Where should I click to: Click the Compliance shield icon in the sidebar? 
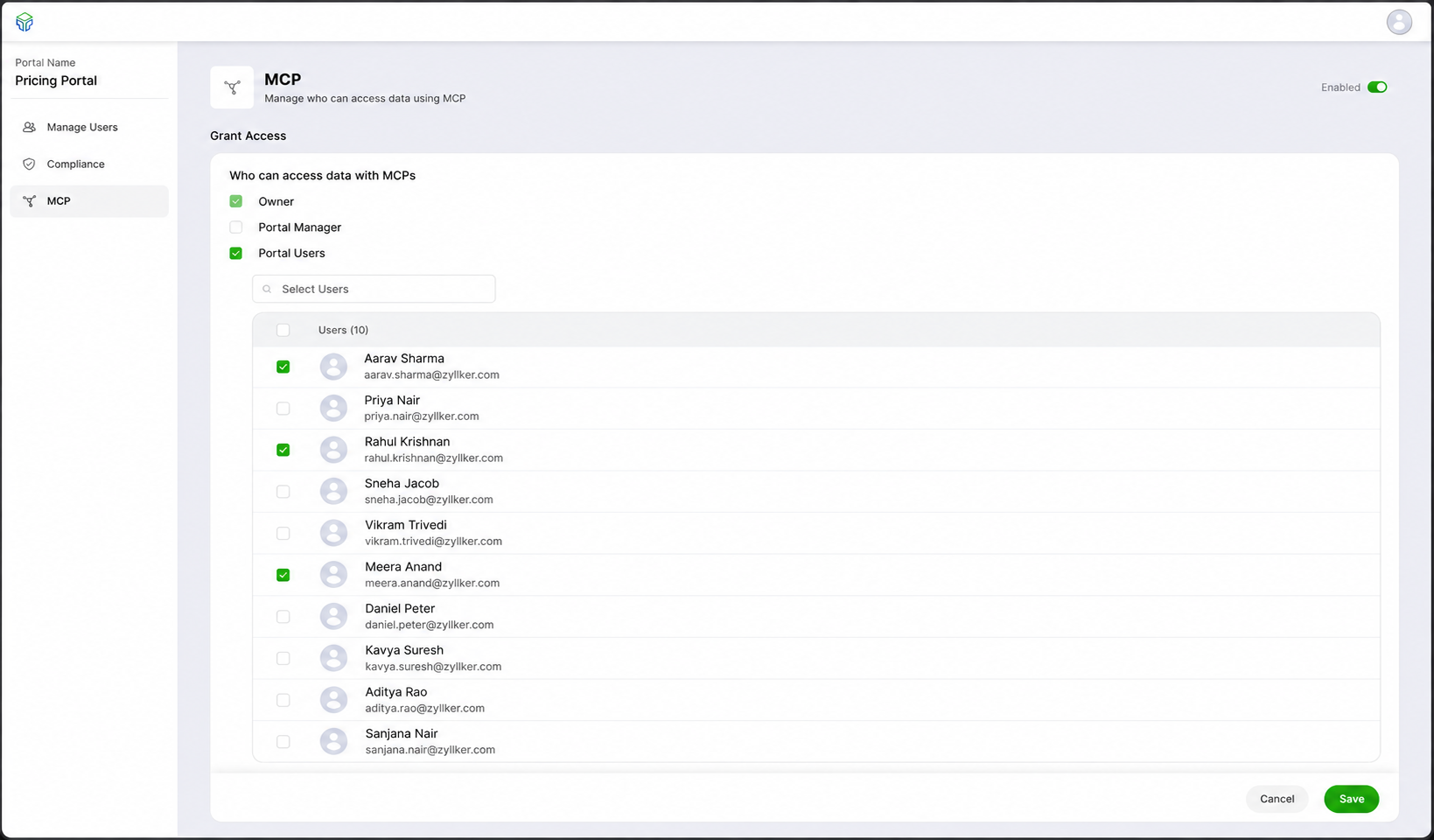coord(29,164)
